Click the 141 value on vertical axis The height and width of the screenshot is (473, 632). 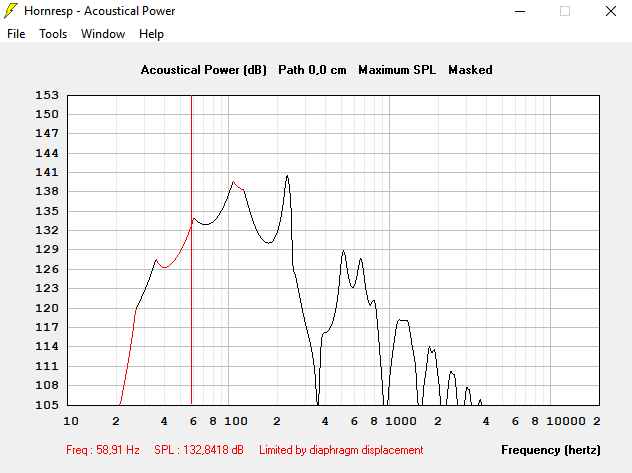tap(47, 172)
